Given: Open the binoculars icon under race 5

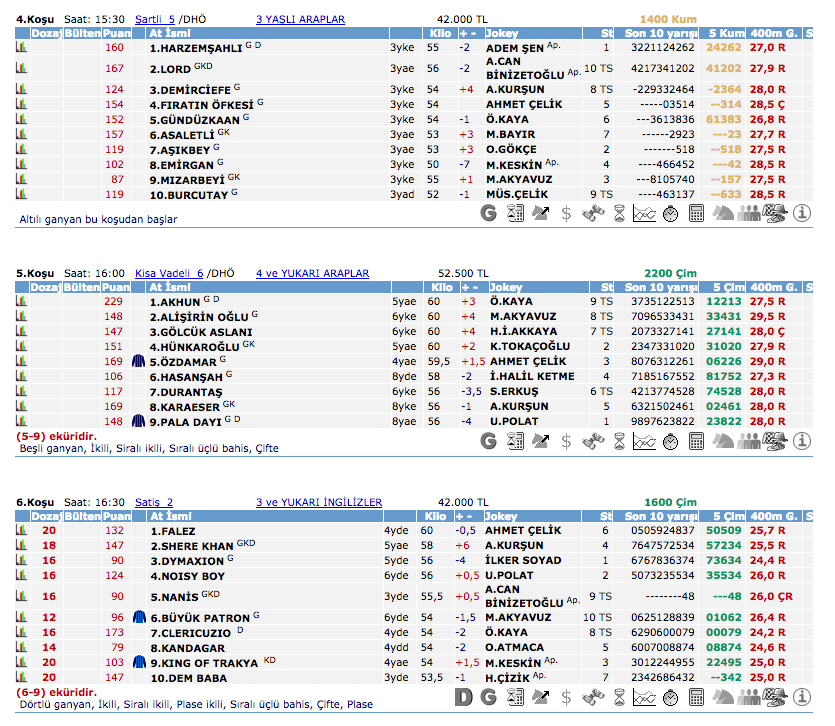Looking at the screenshot, I should click(593, 440).
